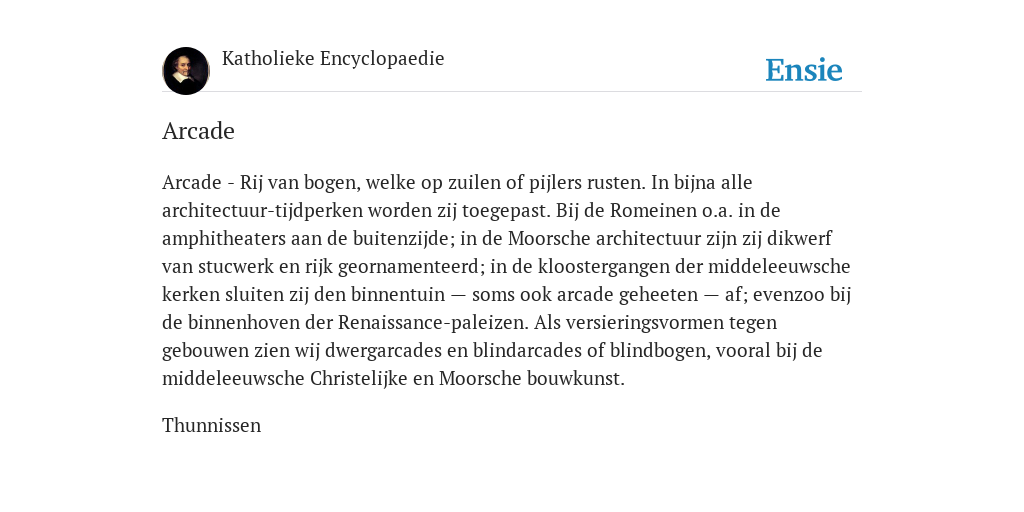This screenshot has height=512, width=1024.
Task: Click the Katholieke Encyclopaedie source name
Action: click(x=333, y=58)
